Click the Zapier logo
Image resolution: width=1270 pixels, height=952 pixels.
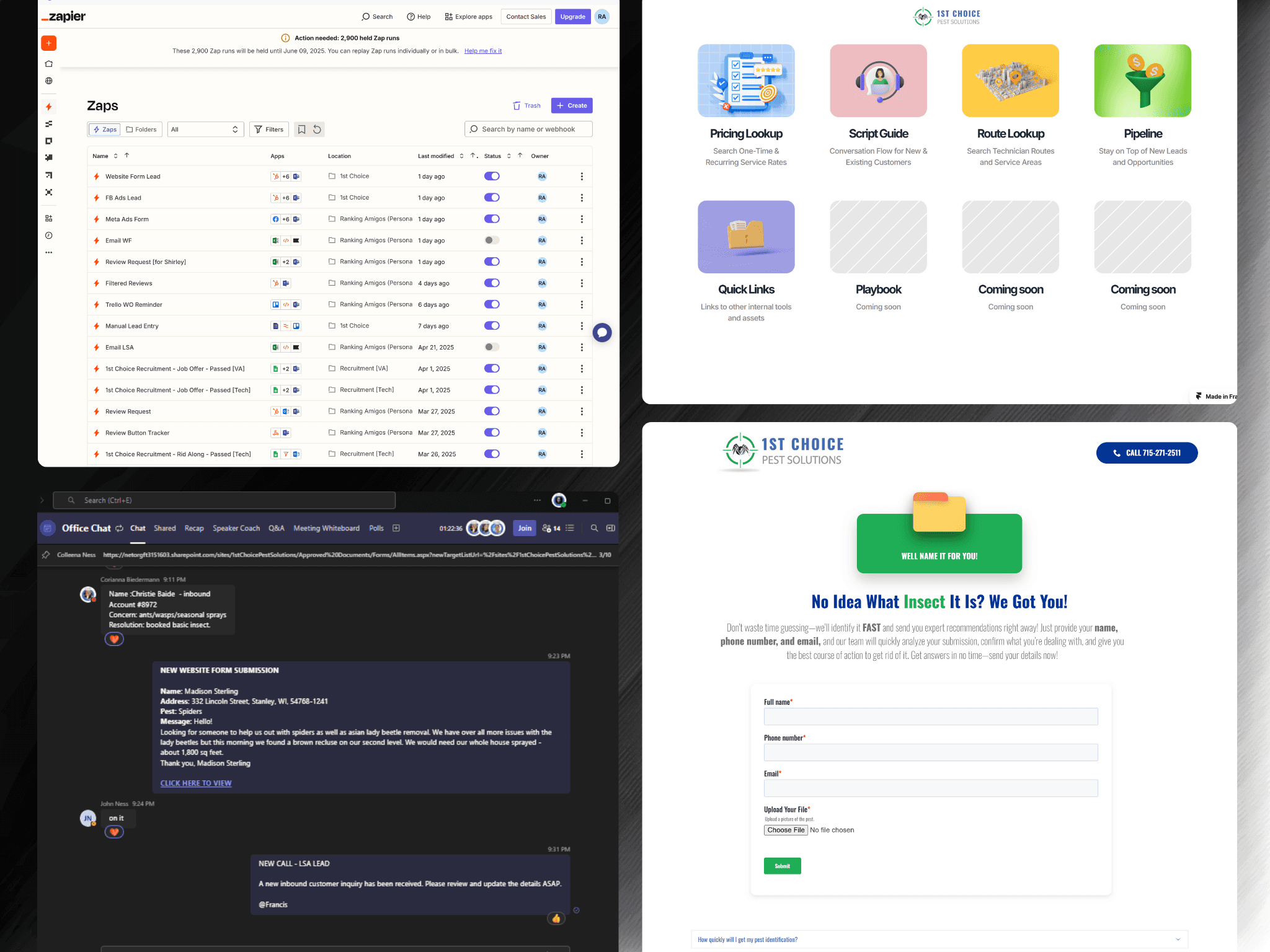pos(63,17)
